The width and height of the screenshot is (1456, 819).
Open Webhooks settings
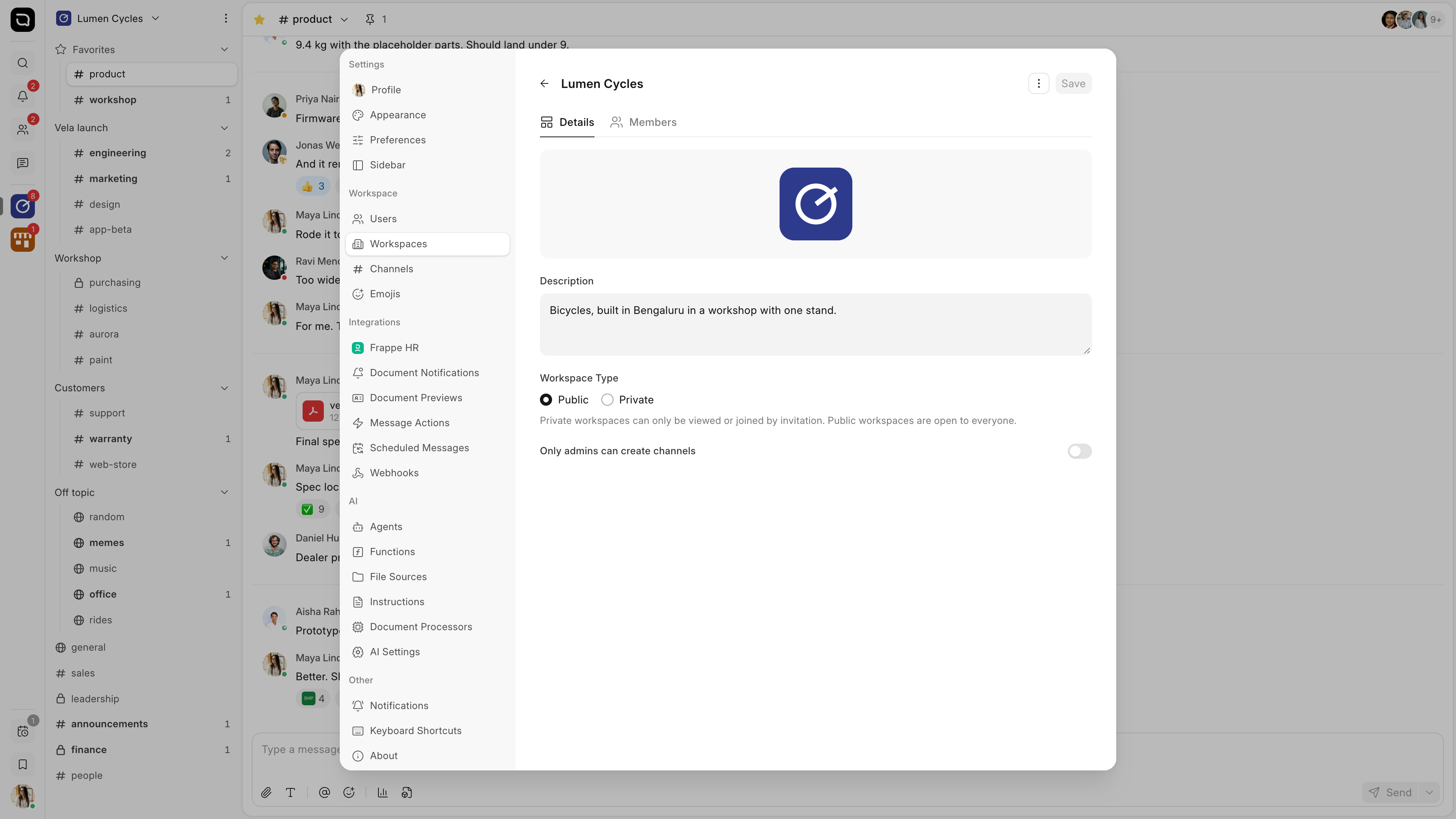(427, 473)
